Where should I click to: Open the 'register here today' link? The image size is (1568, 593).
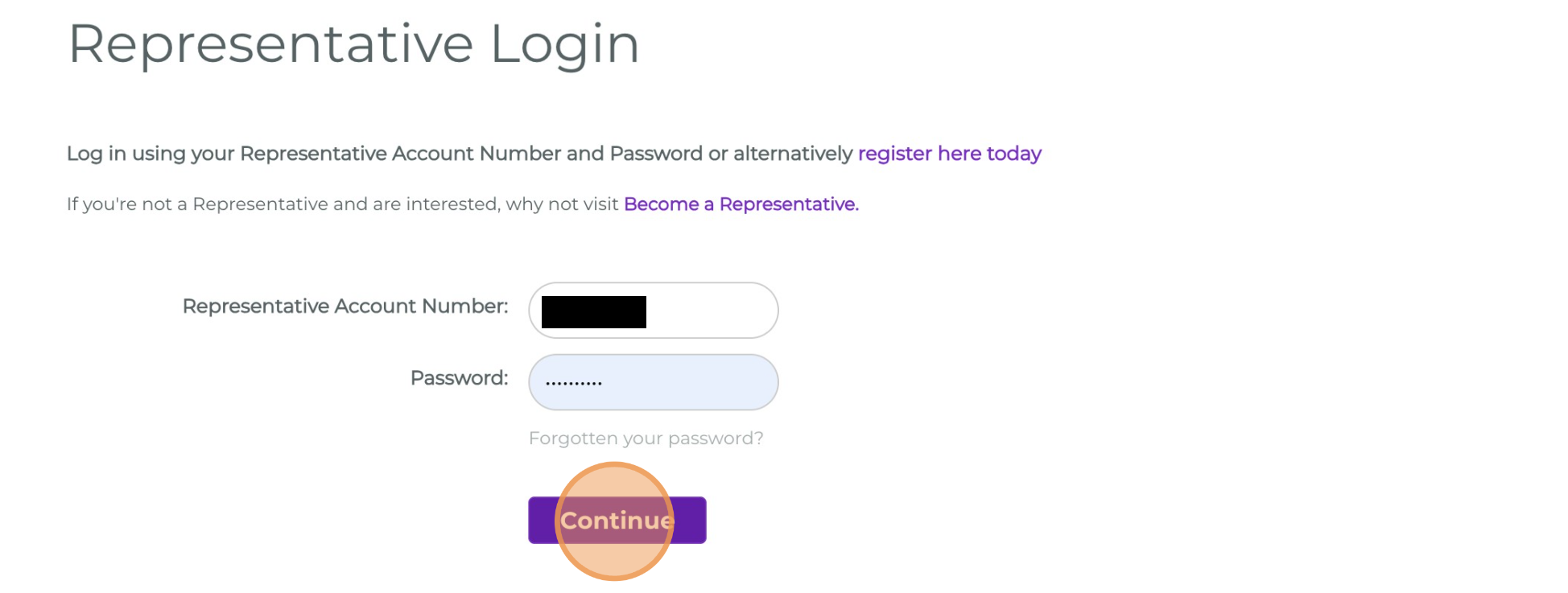click(x=949, y=154)
